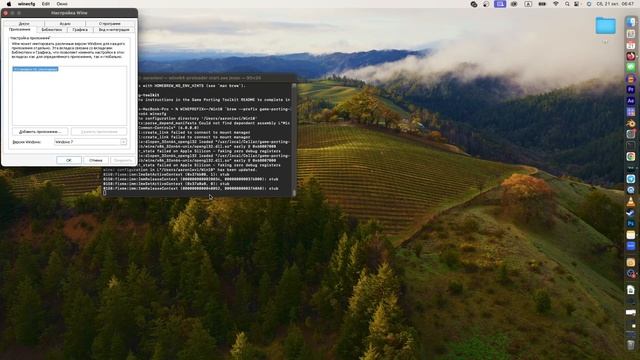Viewport: 640px width, 360px height.
Task: Switch to the Библиотеки tab
Action: pyautogui.click(x=51, y=30)
